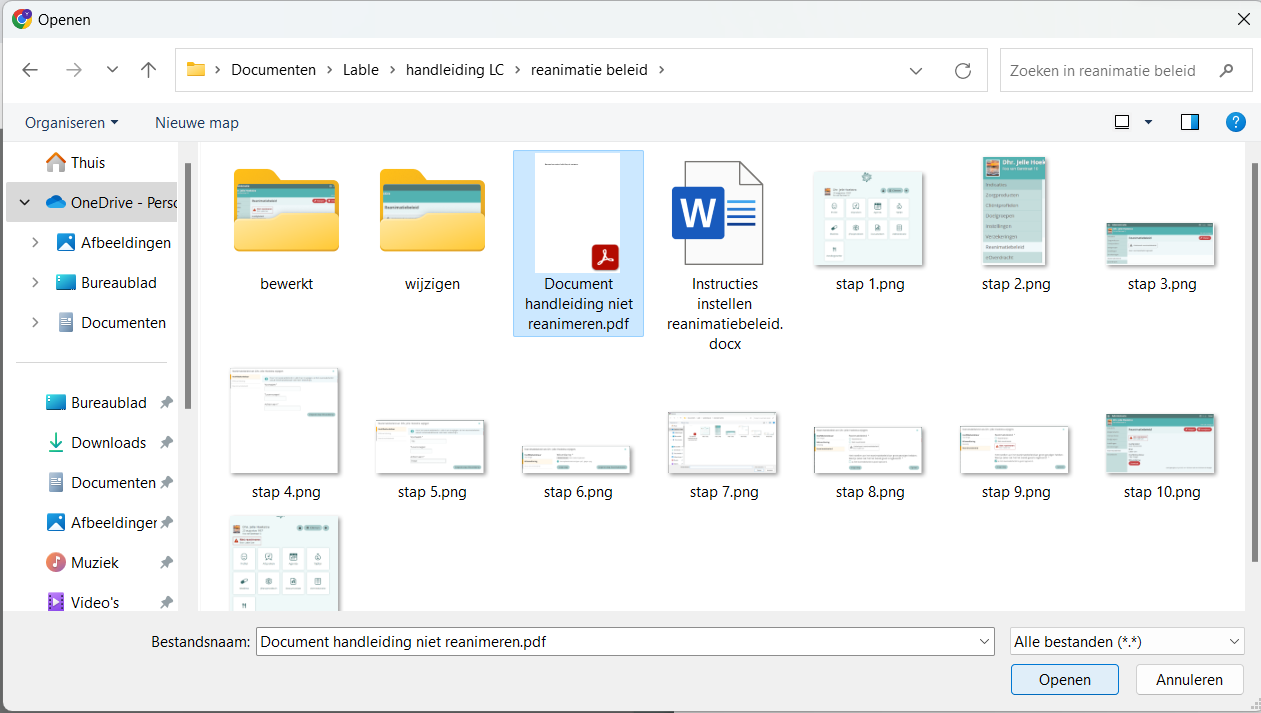Click the Back navigation arrow
This screenshot has height=713, width=1261.
tap(30, 70)
